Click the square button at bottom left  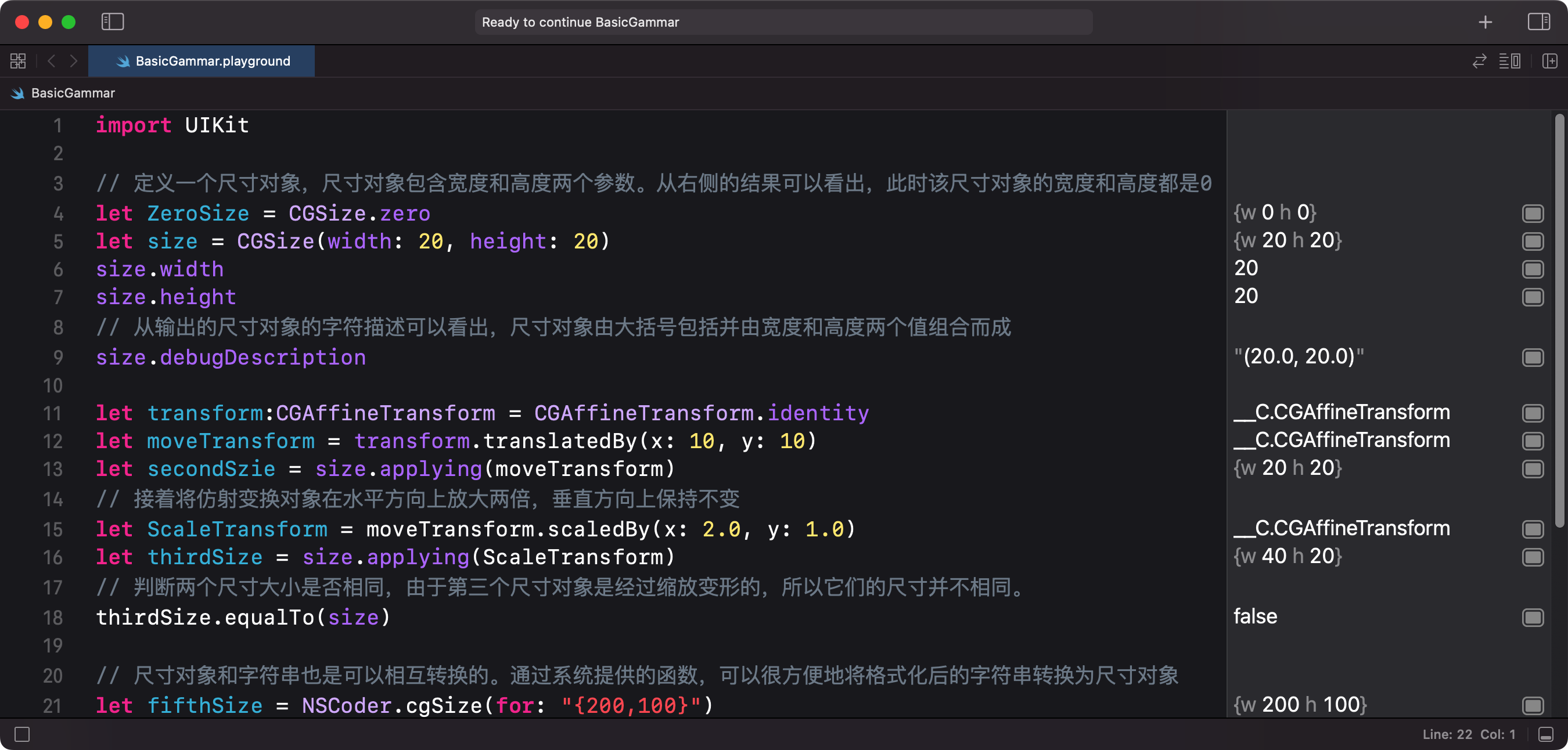(x=22, y=734)
